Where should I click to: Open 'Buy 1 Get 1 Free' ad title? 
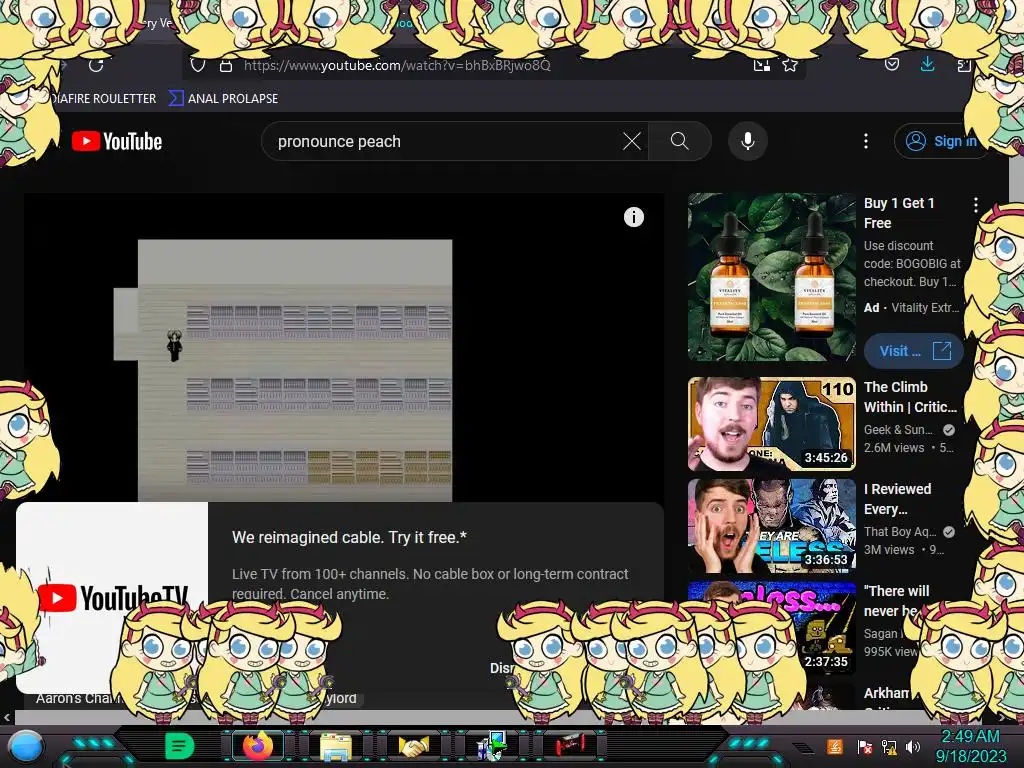(x=899, y=213)
